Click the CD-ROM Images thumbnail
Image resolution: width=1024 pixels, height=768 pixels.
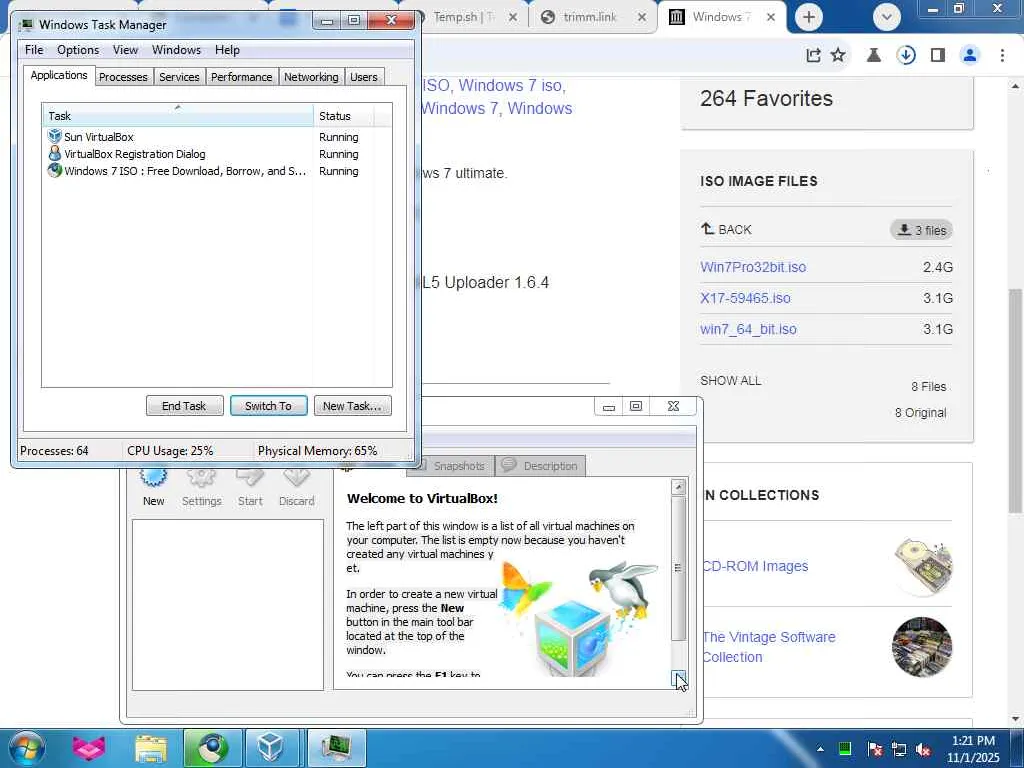922,566
